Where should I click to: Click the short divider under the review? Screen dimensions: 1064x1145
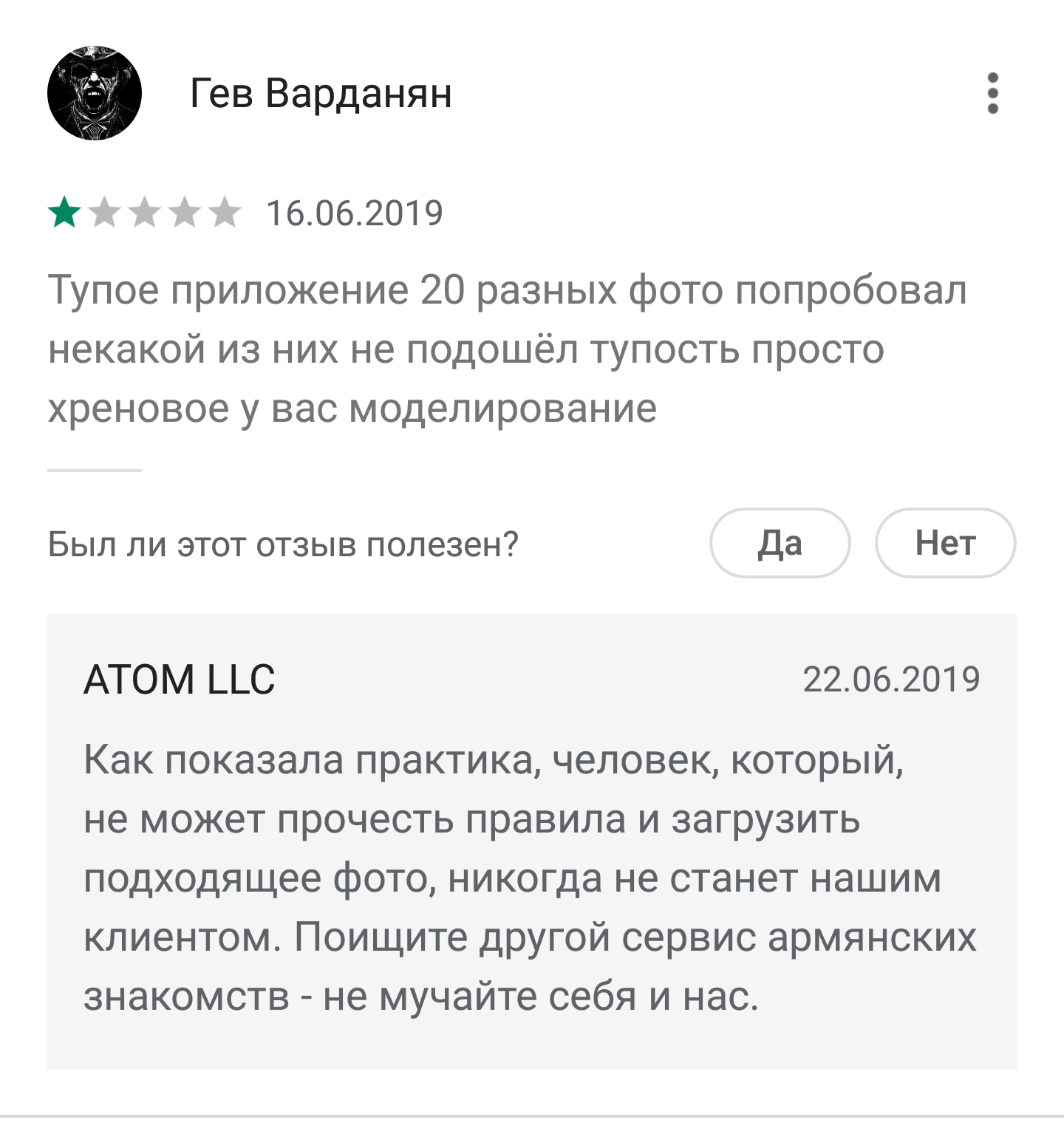click(95, 470)
